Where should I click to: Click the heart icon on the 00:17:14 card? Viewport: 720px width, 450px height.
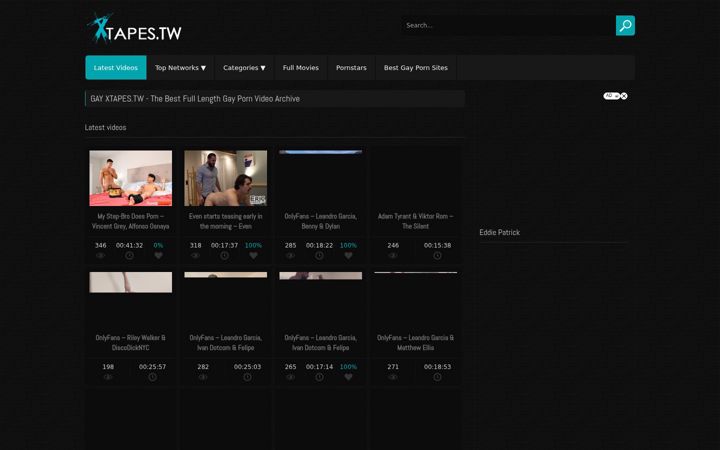[x=349, y=377]
